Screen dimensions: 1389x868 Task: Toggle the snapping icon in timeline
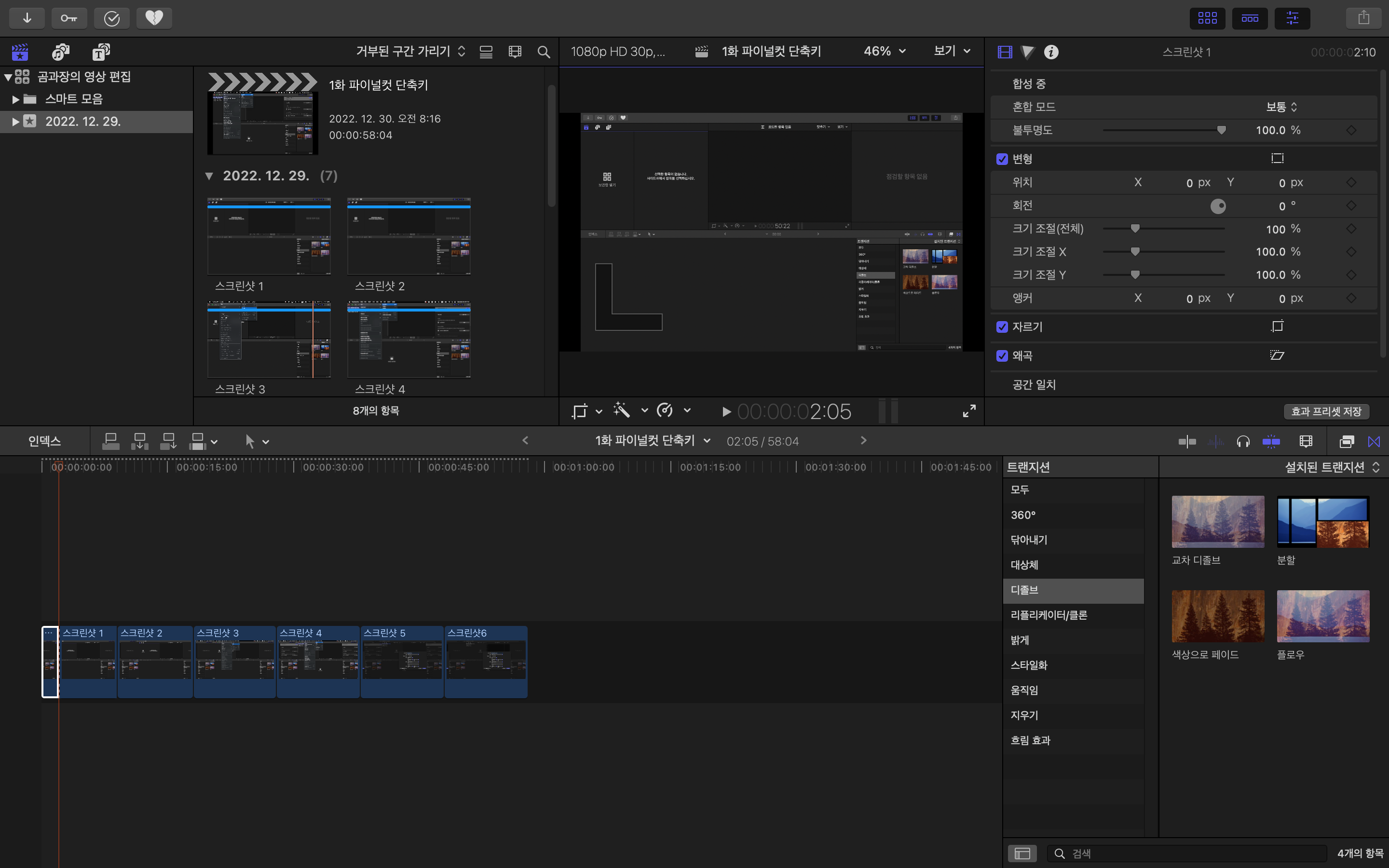pyautogui.click(x=1271, y=441)
